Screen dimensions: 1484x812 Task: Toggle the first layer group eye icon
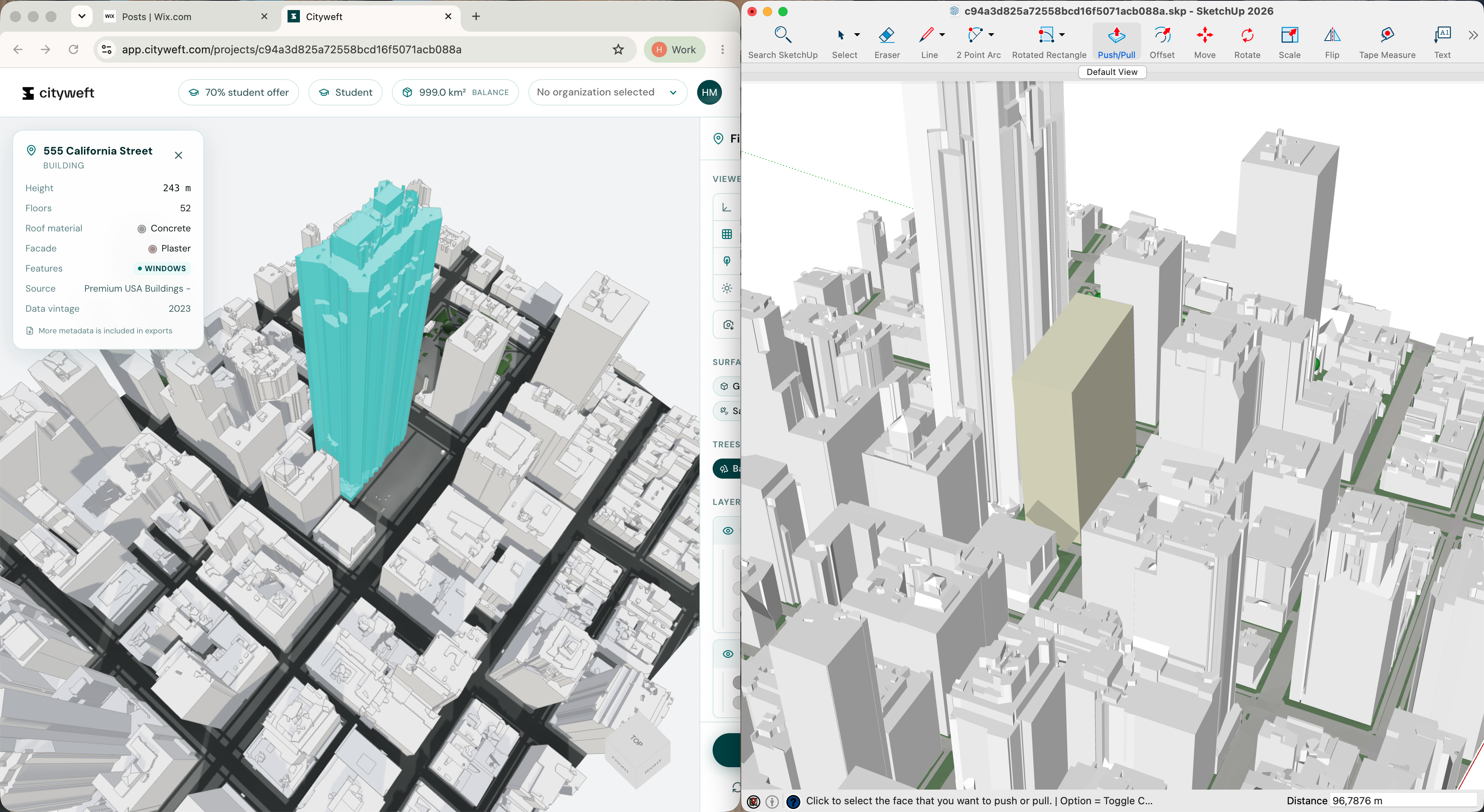[728, 530]
